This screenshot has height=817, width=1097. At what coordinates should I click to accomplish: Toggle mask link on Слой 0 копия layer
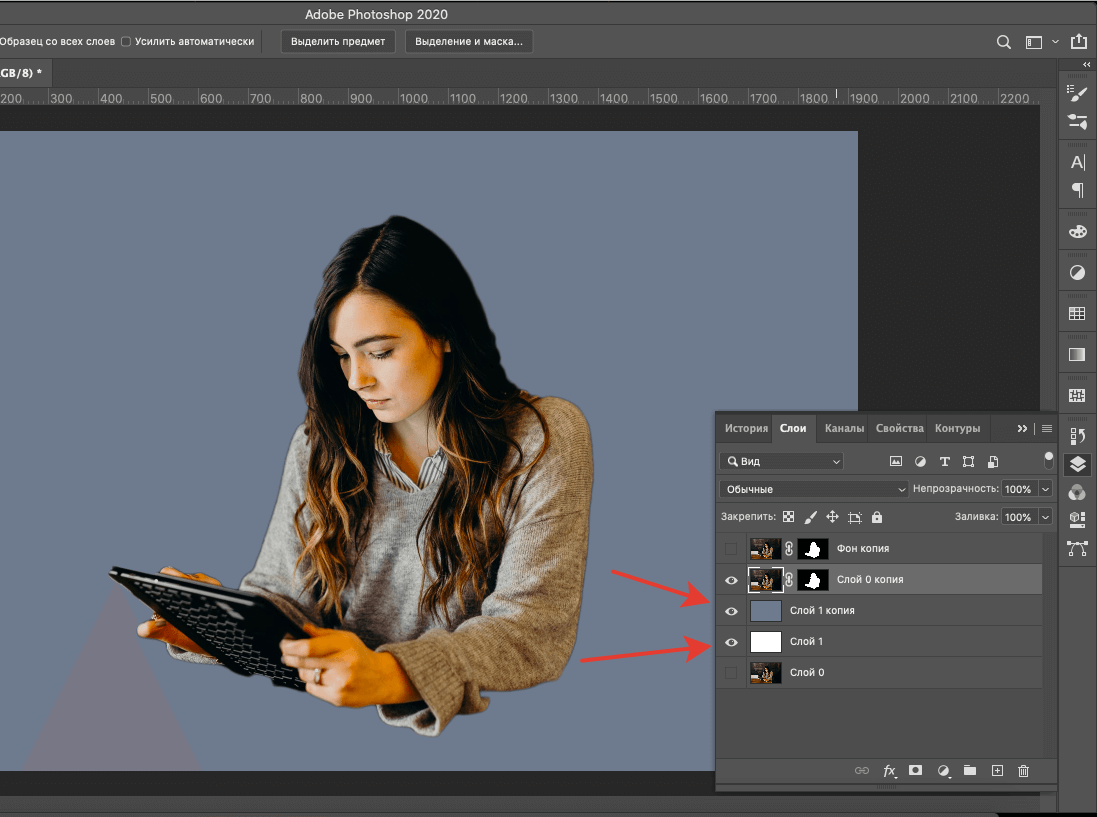788,579
